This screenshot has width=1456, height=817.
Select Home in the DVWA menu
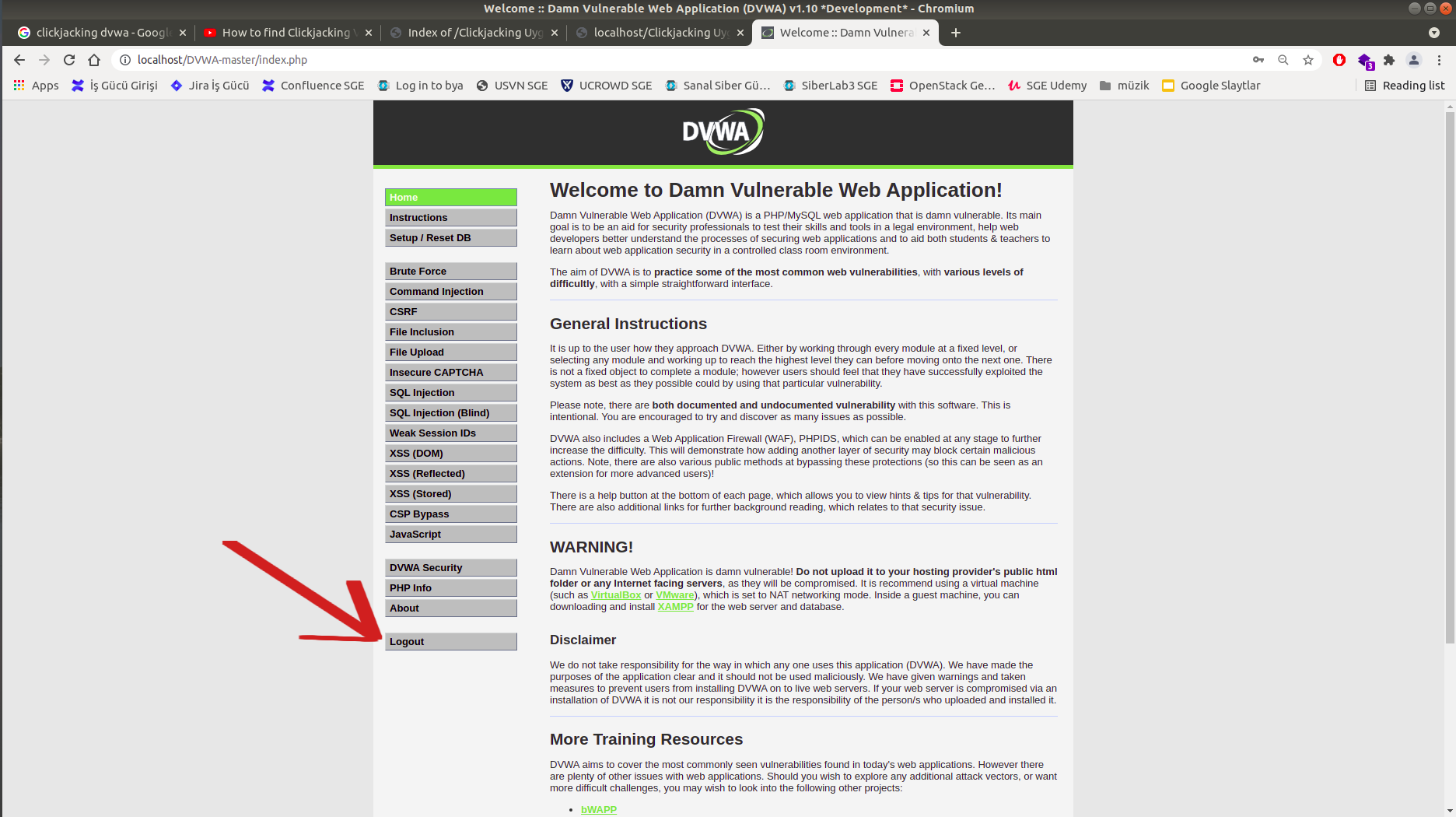point(451,198)
